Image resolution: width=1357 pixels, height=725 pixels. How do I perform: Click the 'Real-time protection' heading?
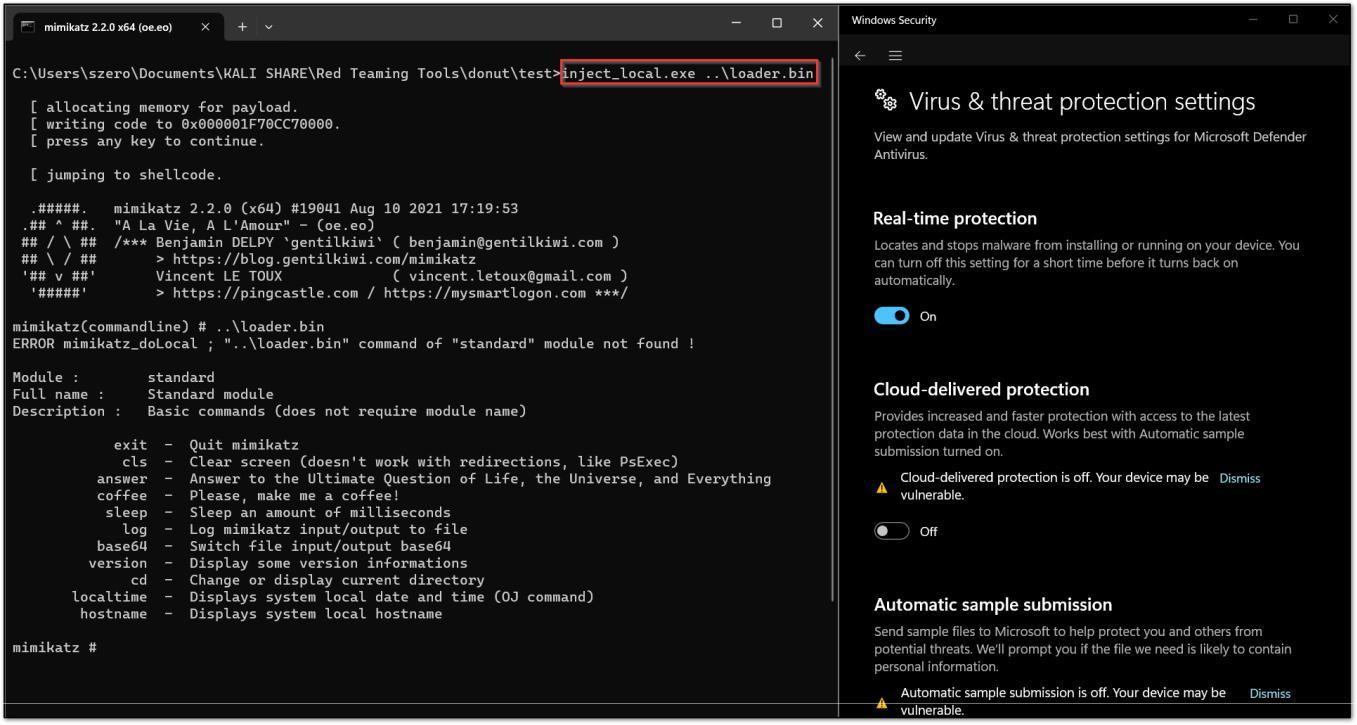955,218
